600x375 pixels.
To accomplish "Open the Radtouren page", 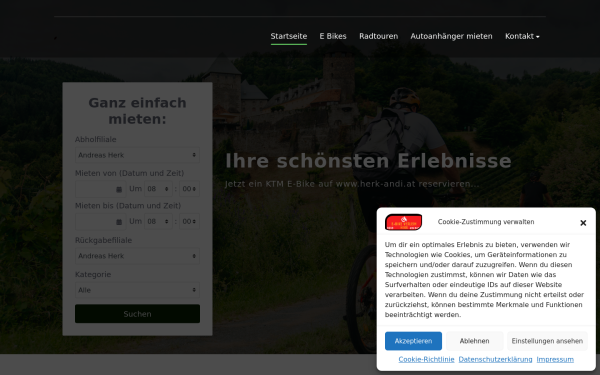I will point(378,36).
